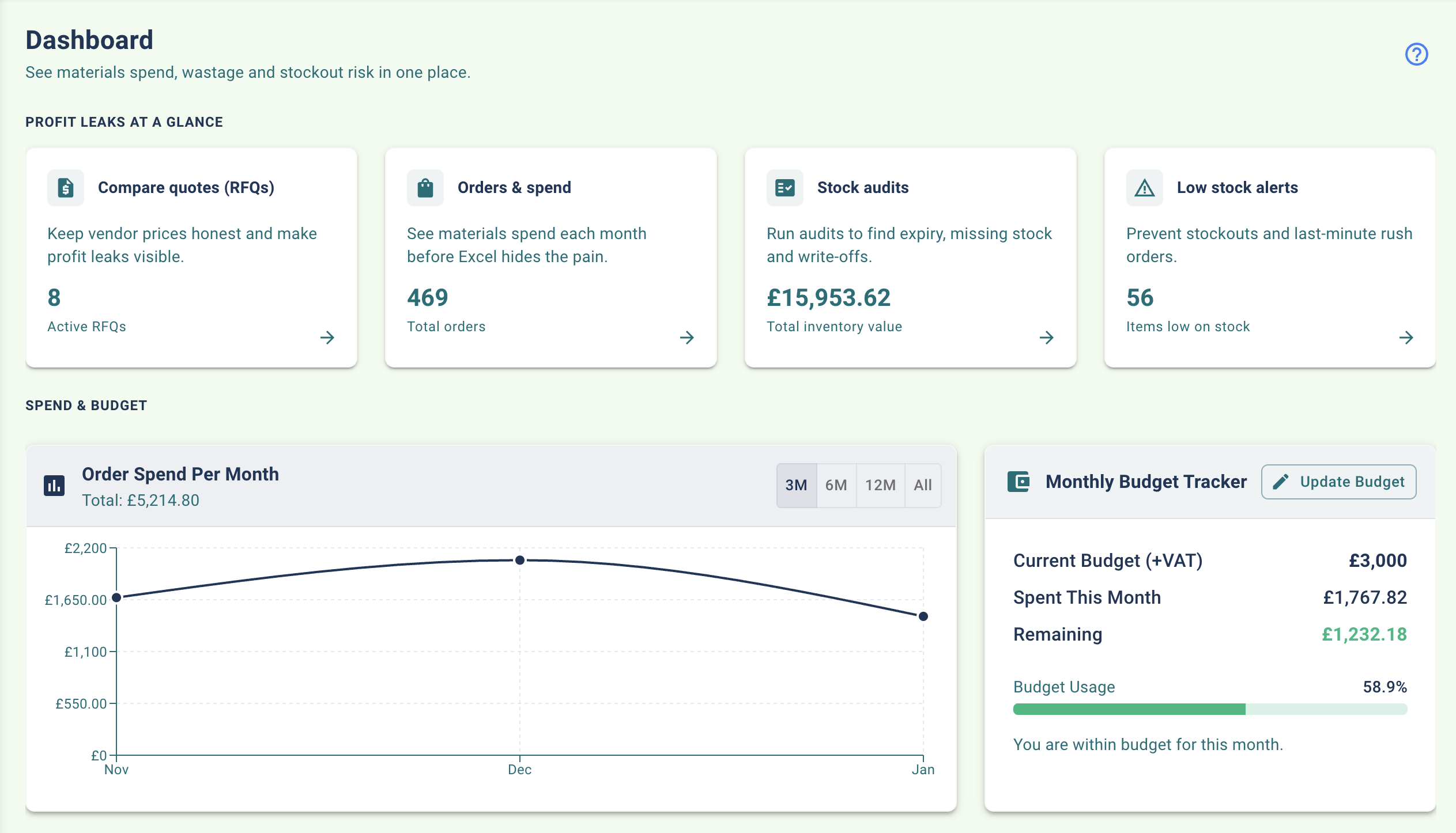
Task: Click the Orders & spend shopping bag icon
Action: click(x=425, y=187)
